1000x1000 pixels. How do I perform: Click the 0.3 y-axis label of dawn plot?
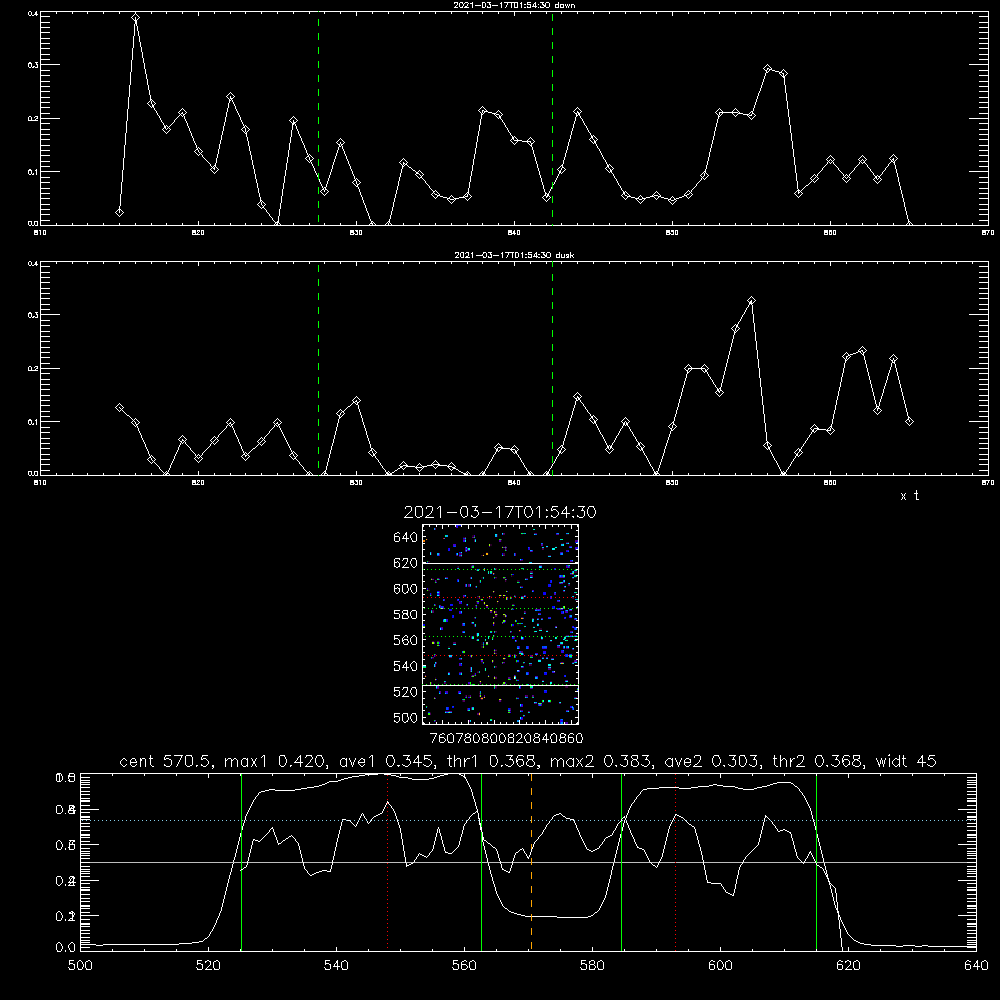[x=33, y=65]
